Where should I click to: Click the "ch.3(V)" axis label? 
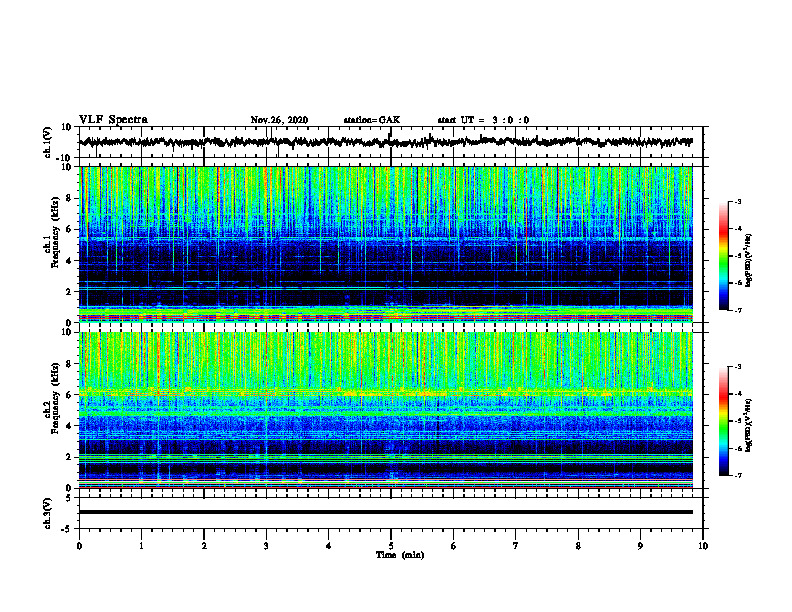coord(48,513)
